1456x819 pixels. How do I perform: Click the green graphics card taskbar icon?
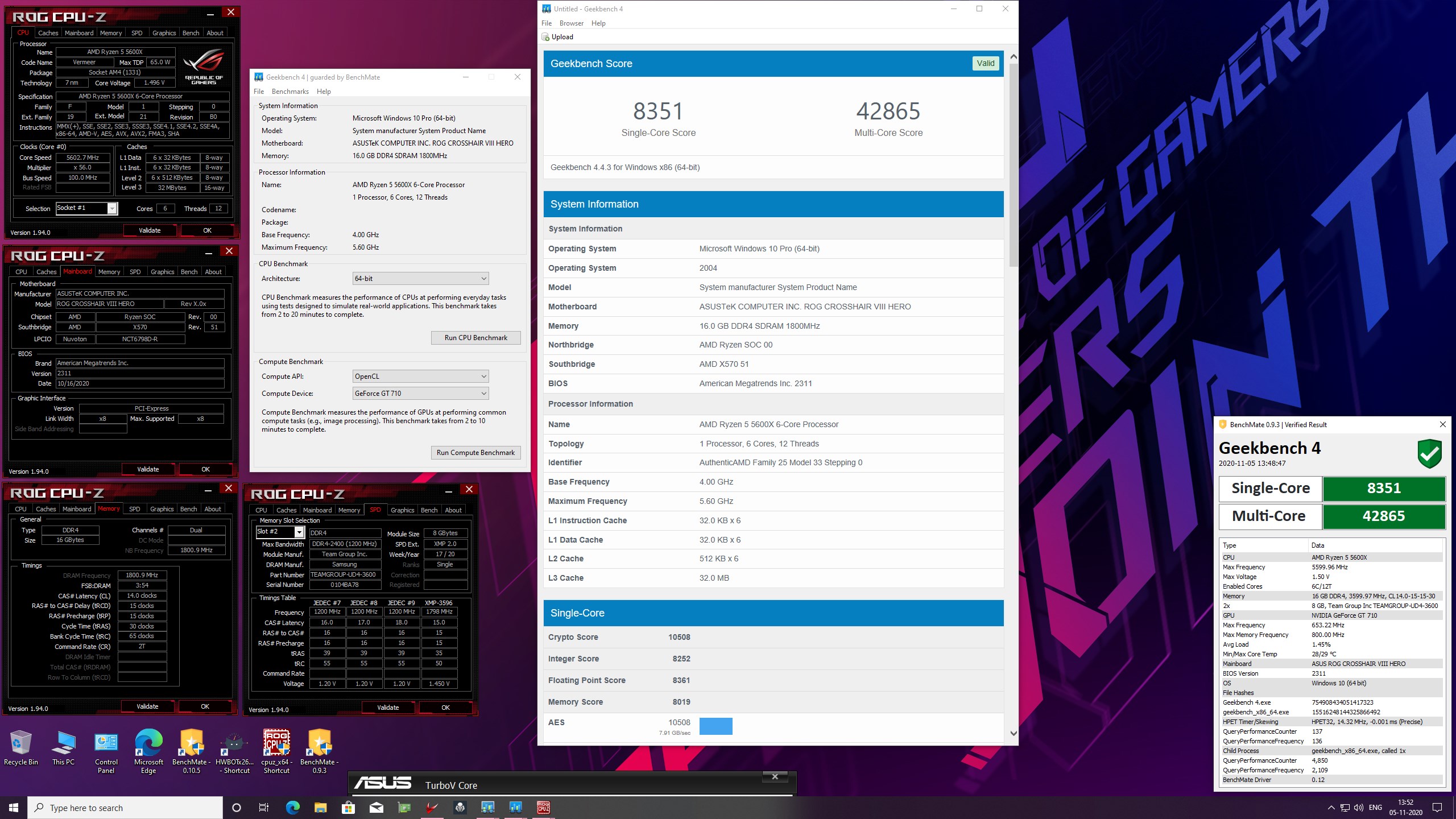404,808
